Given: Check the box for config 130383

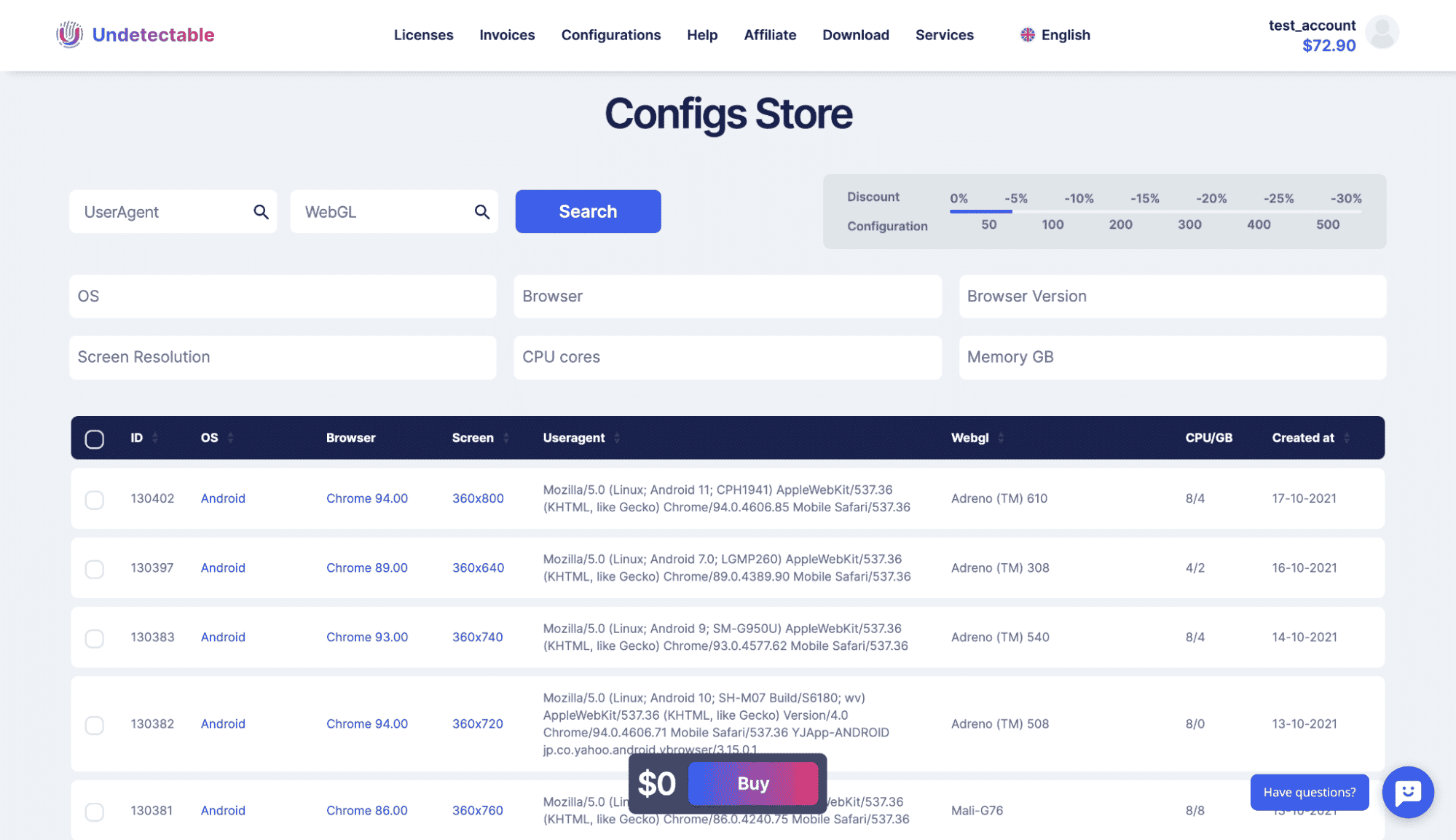Looking at the screenshot, I should (94, 638).
